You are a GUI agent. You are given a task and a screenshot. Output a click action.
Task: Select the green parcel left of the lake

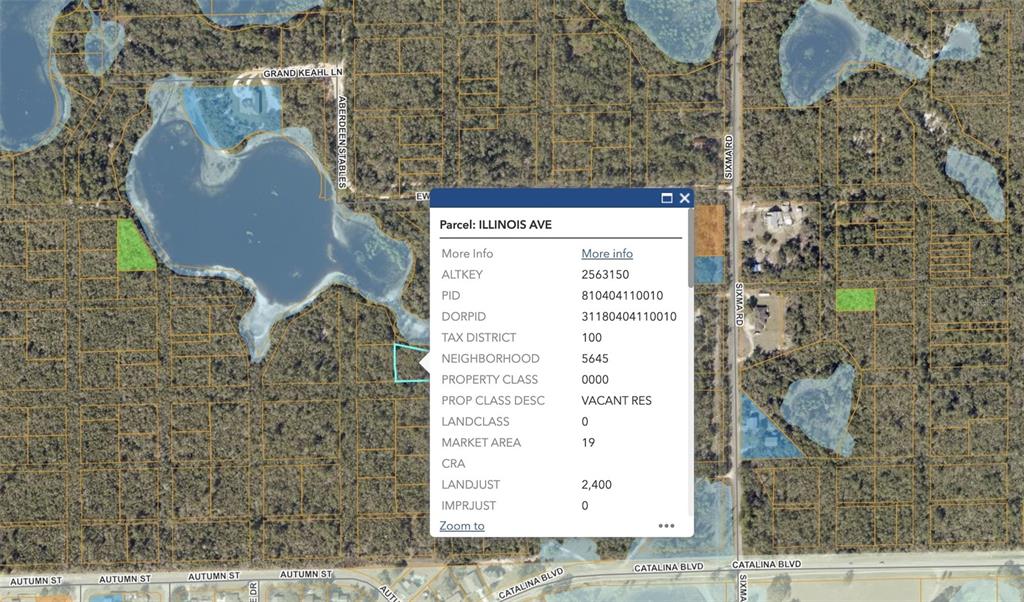point(134,248)
